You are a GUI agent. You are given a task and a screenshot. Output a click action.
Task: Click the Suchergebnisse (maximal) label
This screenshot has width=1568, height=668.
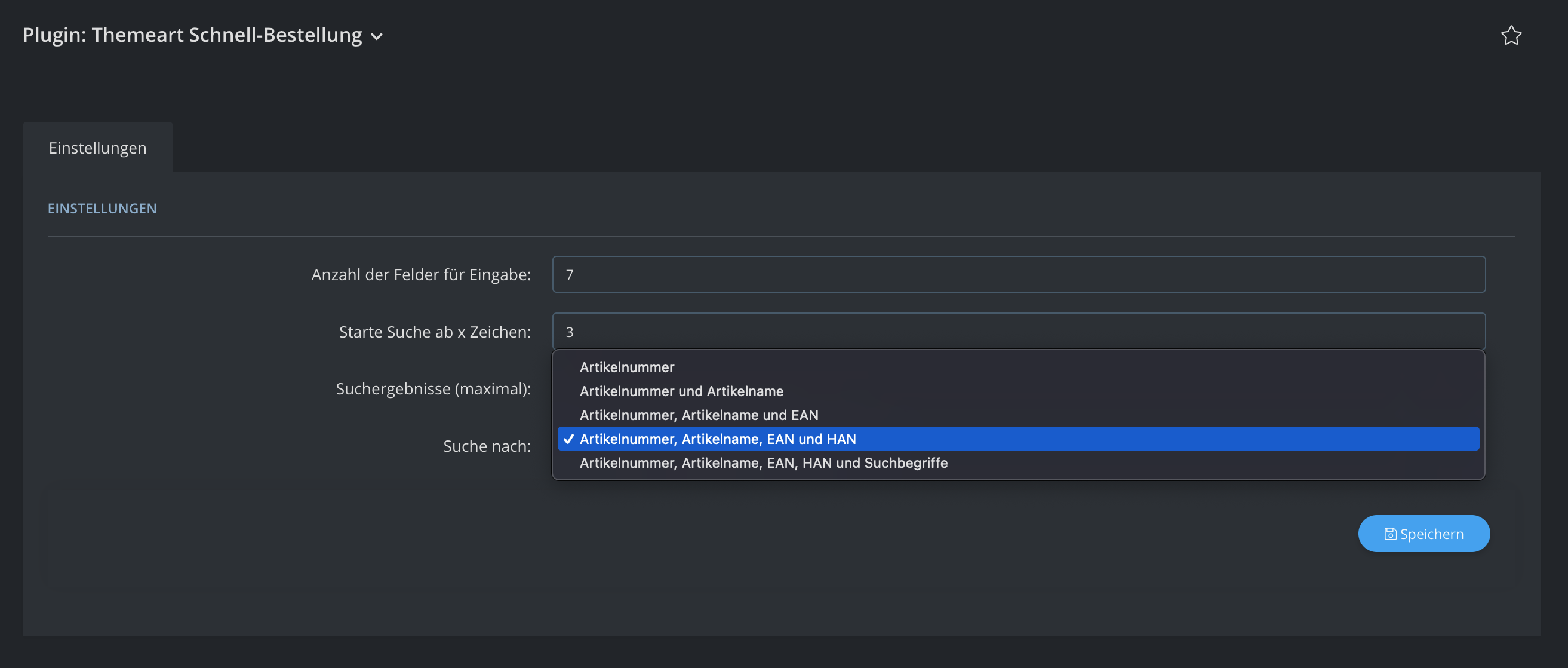pyautogui.click(x=433, y=388)
